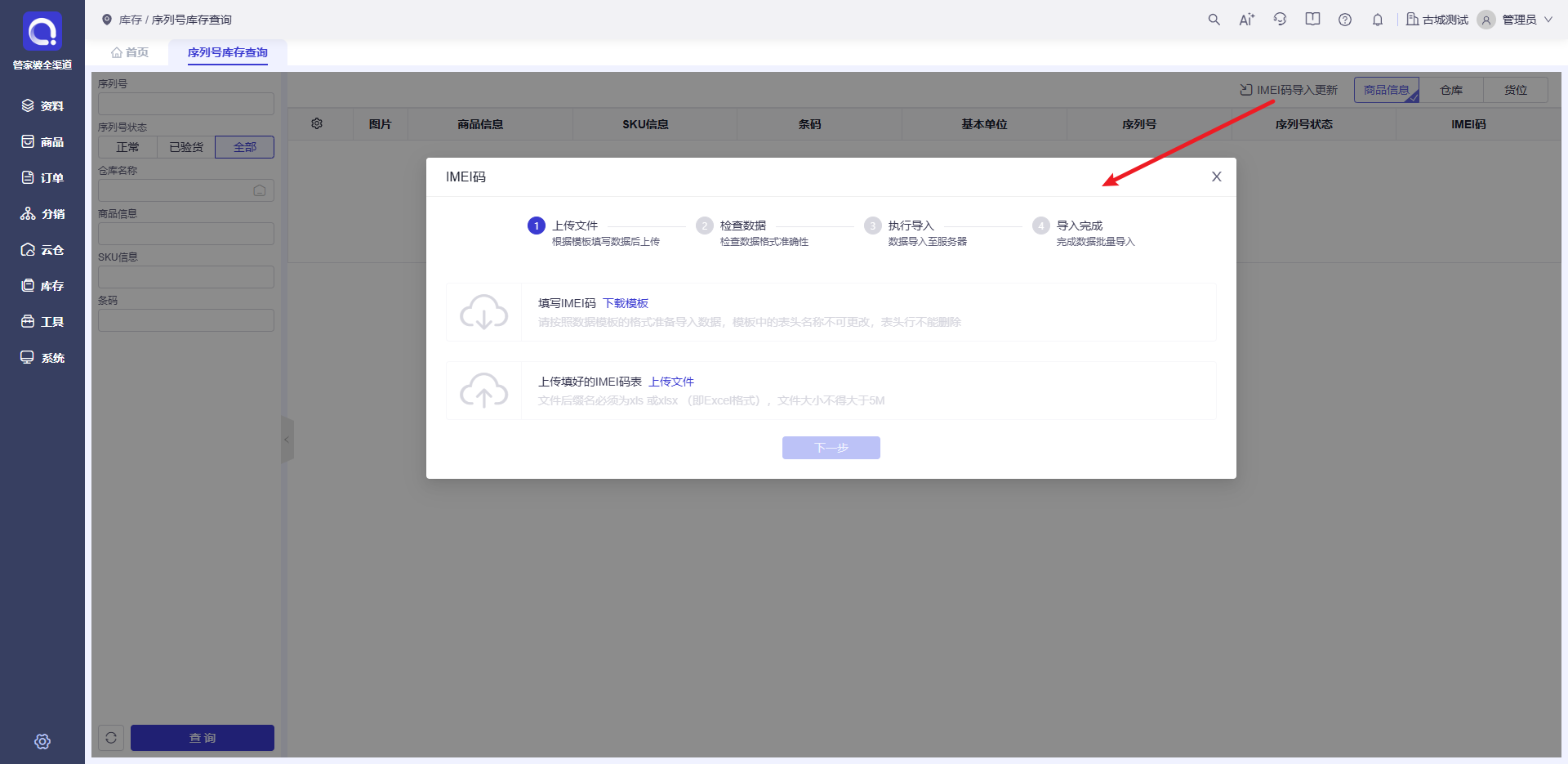Click the 管家婆全渠道 logo icon
Image resolution: width=1568 pixels, height=764 pixels.
pos(42,31)
